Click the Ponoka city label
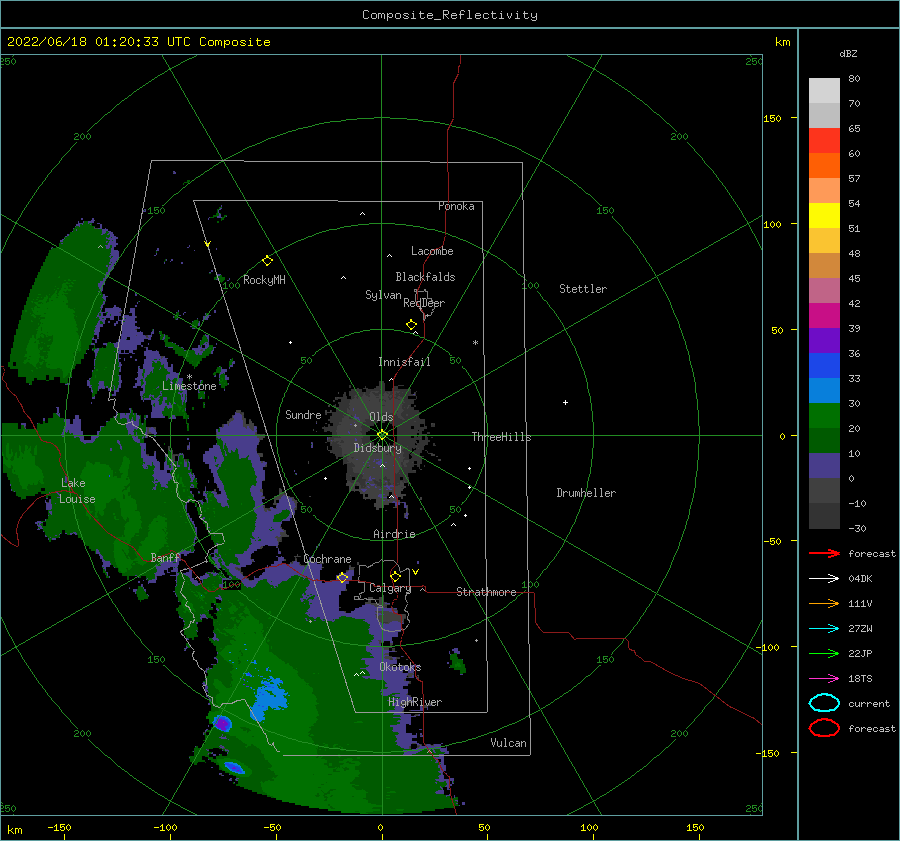Screen dimensions: 900x841 coord(456,206)
